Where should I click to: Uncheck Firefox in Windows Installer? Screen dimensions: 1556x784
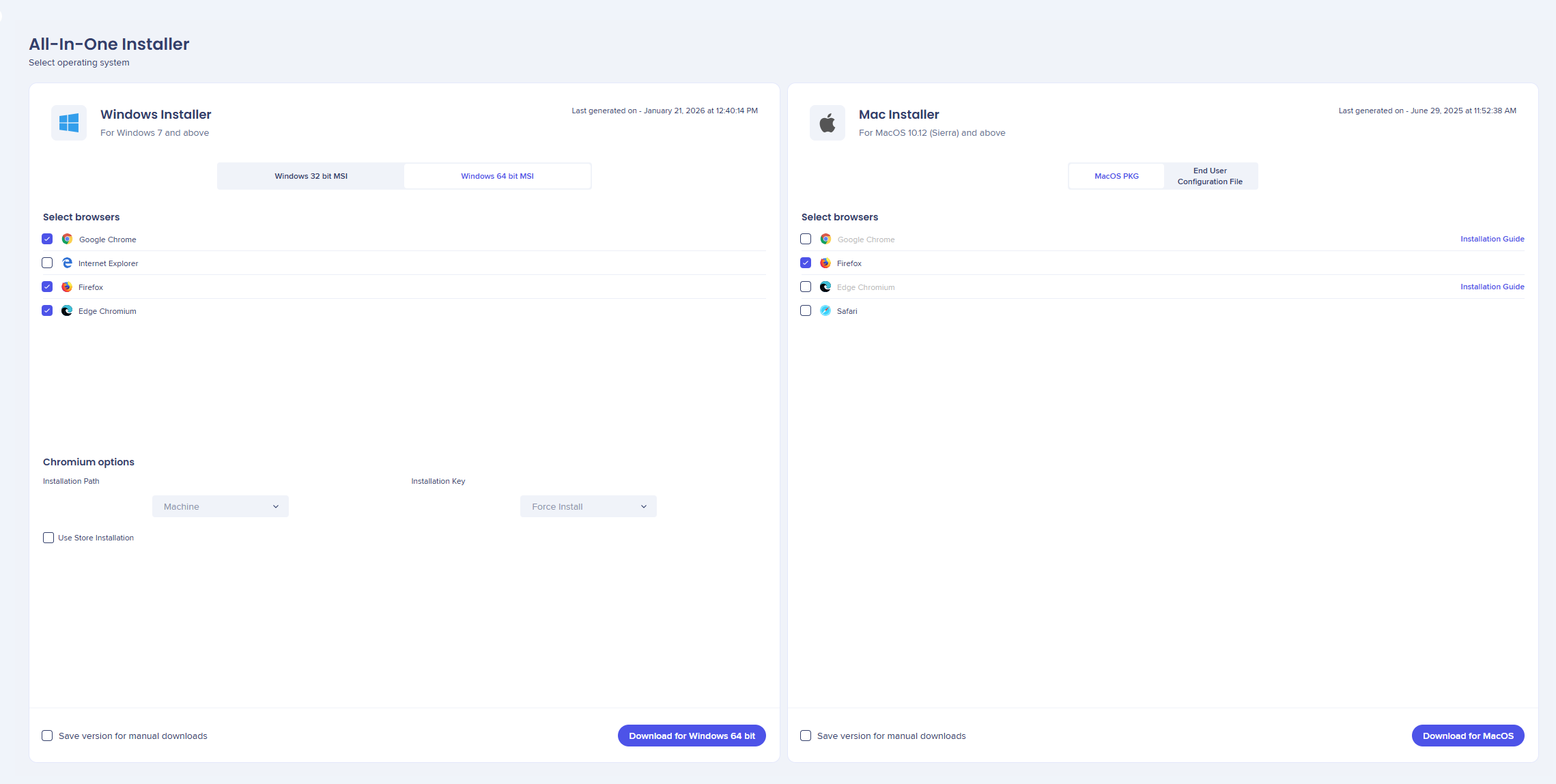coord(47,287)
